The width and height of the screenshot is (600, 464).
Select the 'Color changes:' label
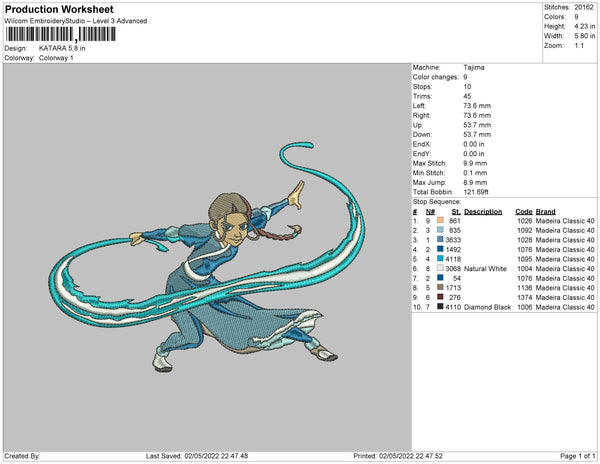point(435,77)
